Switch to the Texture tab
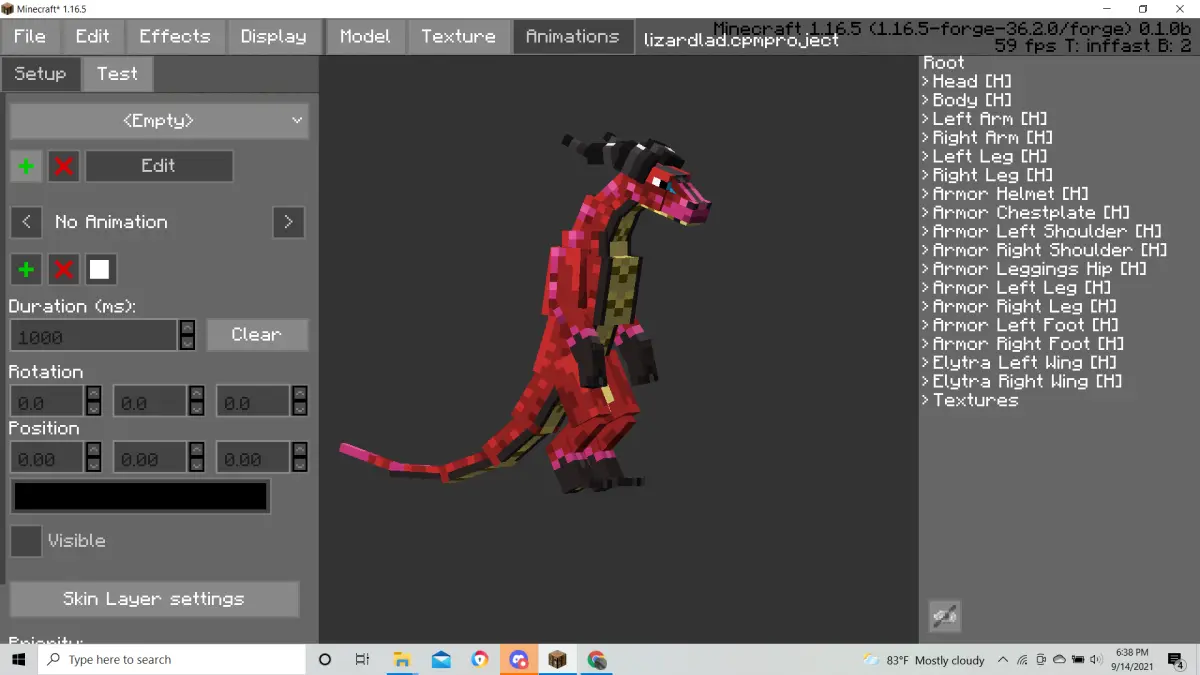This screenshot has width=1200, height=675. coord(458,36)
